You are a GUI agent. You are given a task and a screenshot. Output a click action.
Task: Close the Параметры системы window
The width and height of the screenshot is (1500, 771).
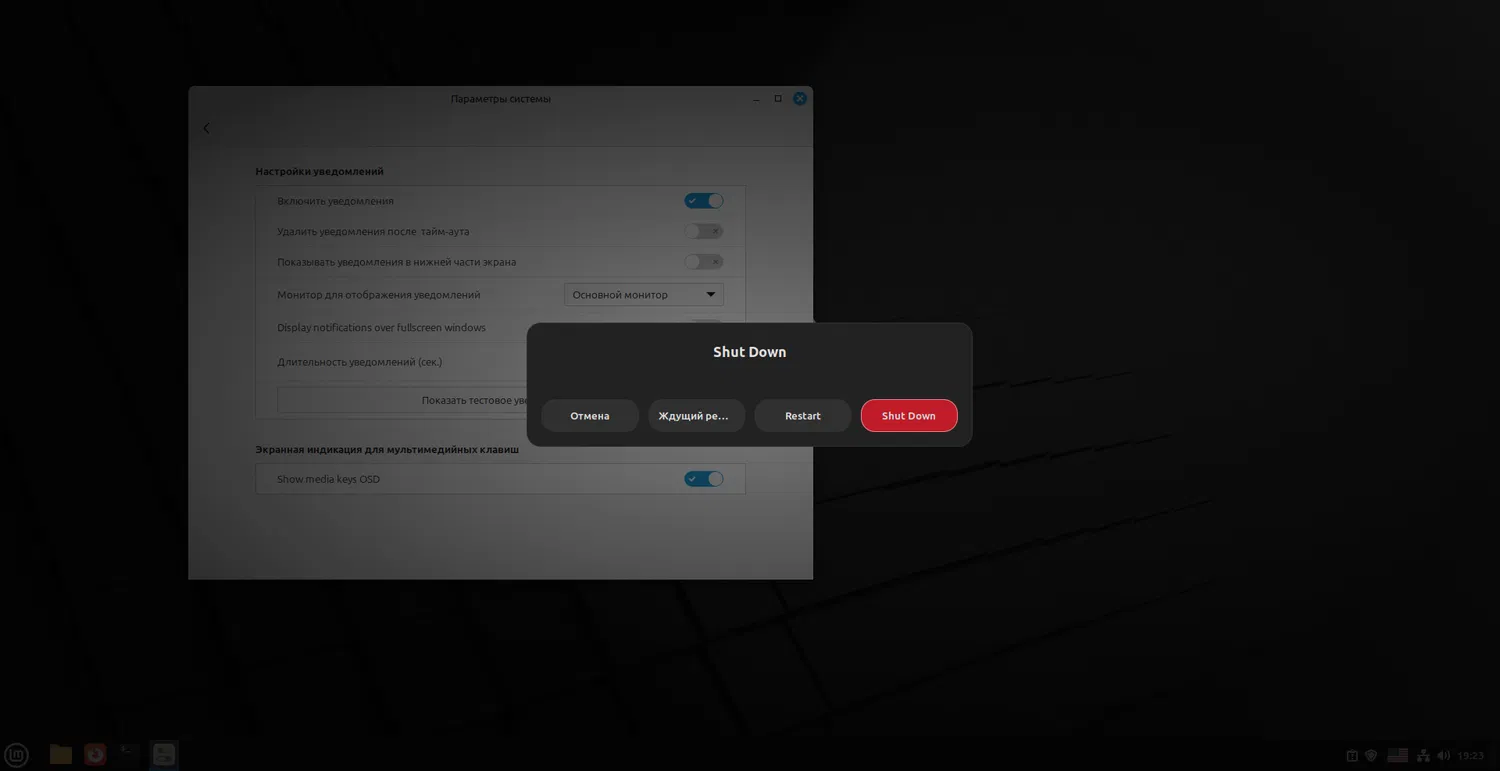coord(800,99)
